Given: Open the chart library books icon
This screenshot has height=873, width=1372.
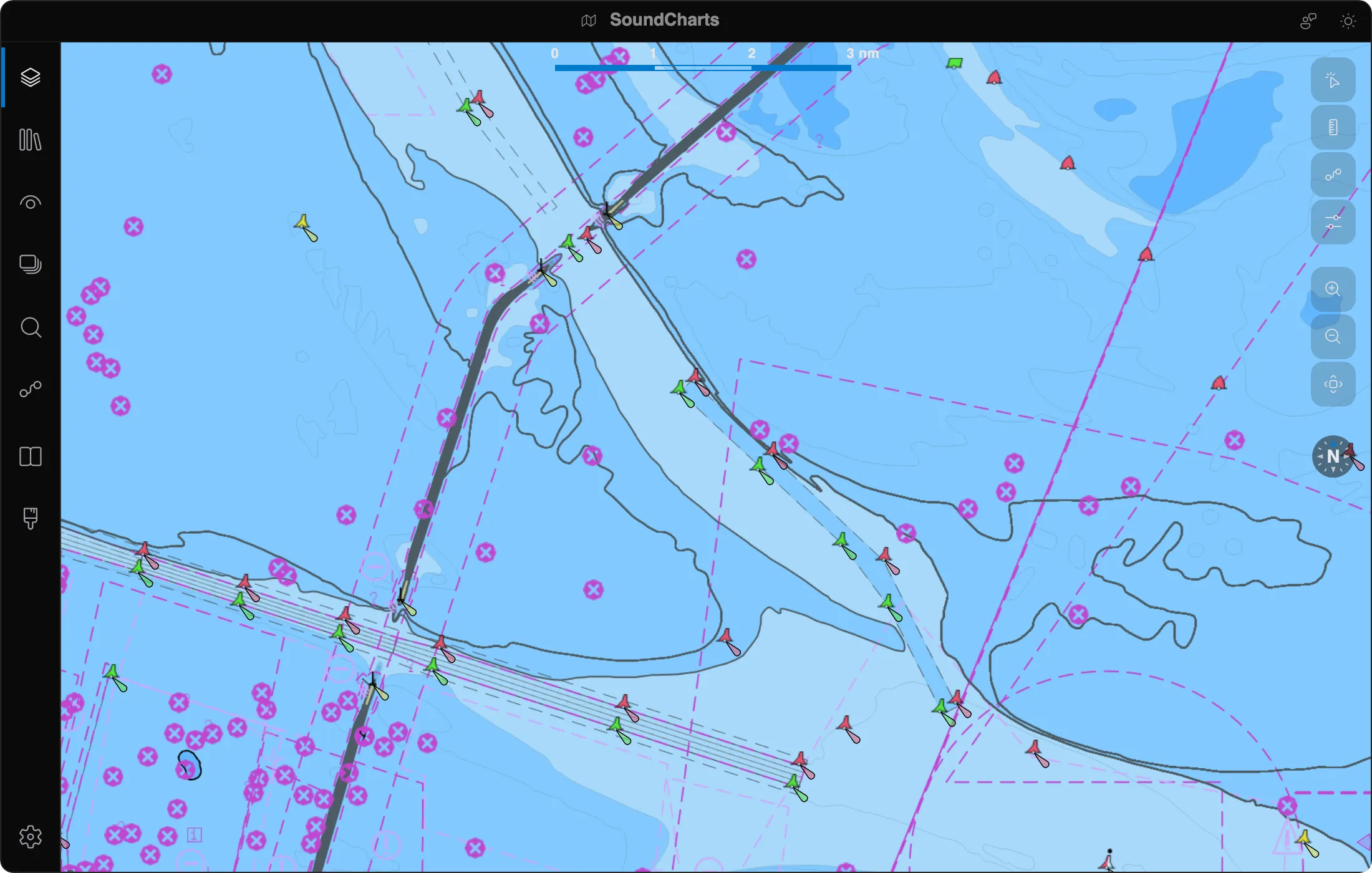Looking at the screenshot, I should pyautogui.click(x=31, y=140).
